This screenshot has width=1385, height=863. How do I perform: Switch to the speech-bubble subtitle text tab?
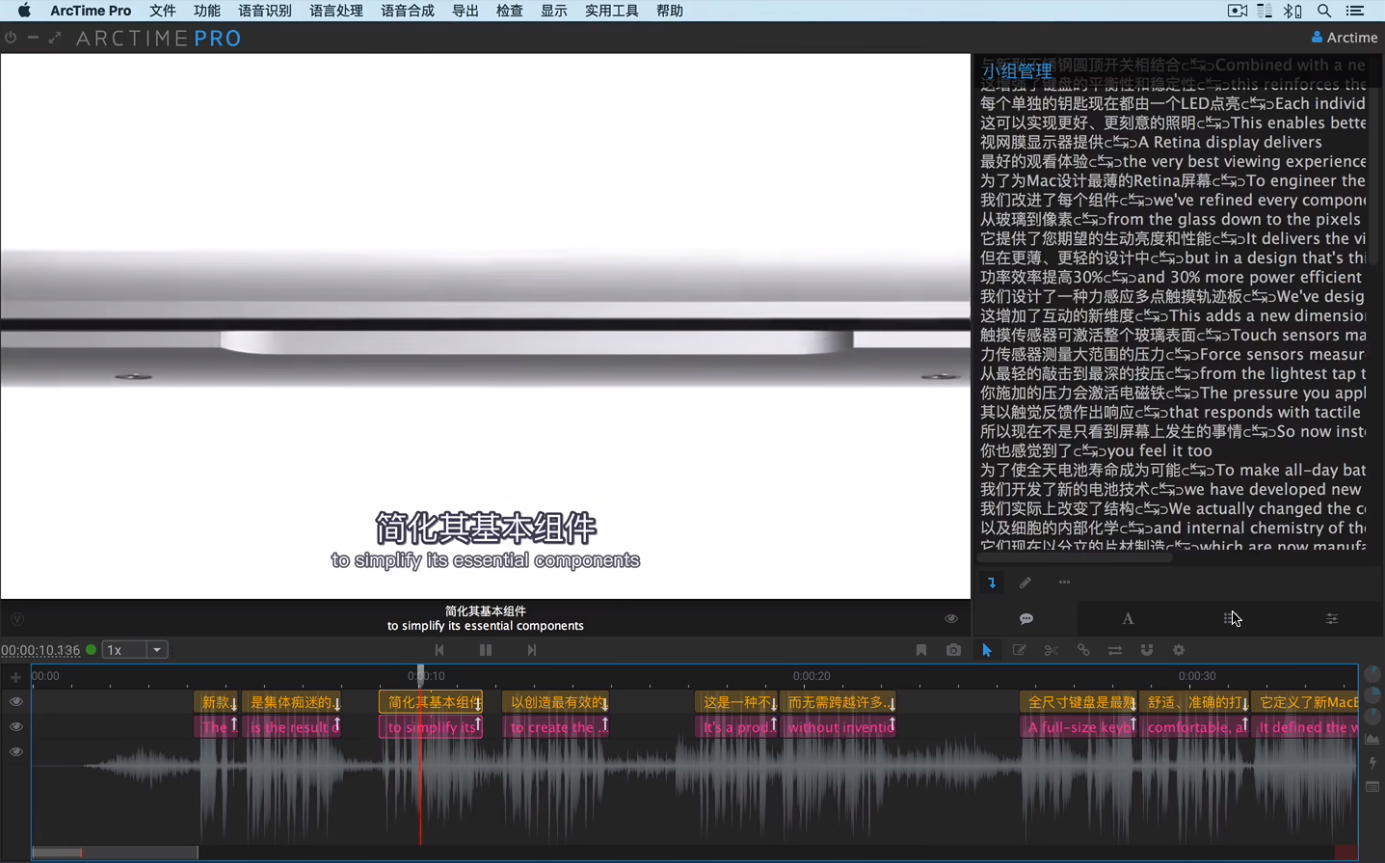coord(1026,619)
